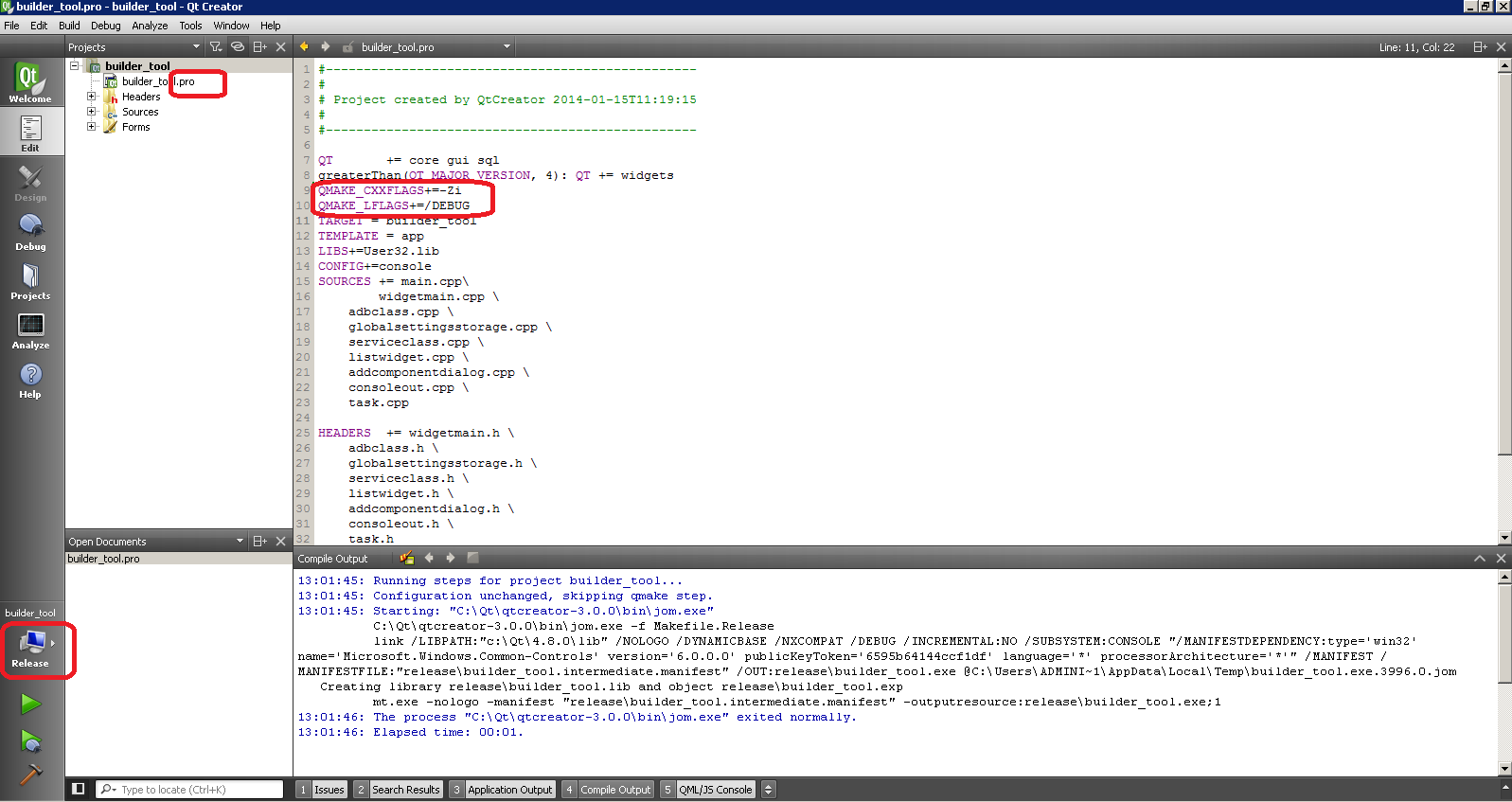
Task: Click the Elapsed time output line
Action: click(x=410, y=732)
